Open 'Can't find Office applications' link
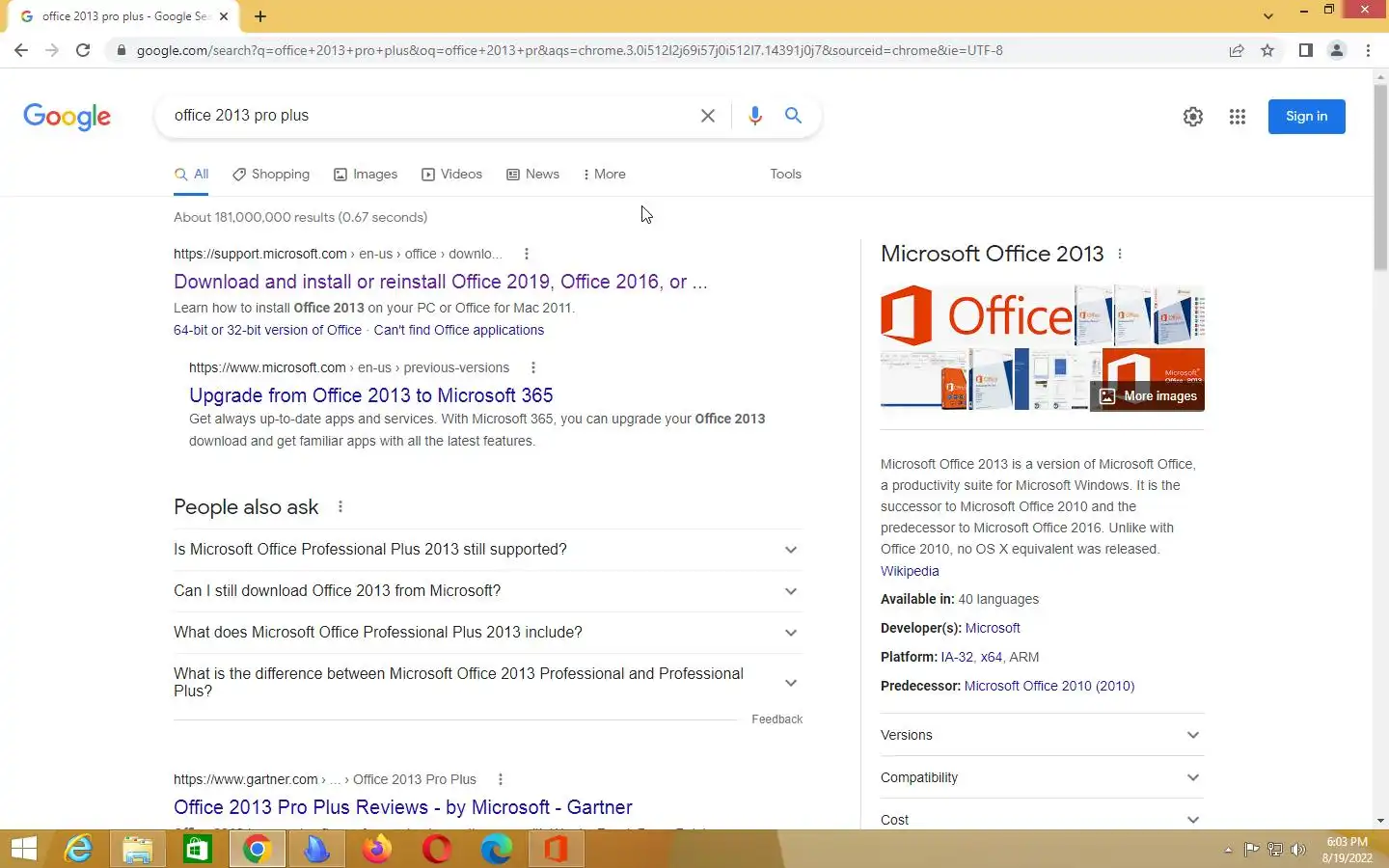 tap(459, 330)
